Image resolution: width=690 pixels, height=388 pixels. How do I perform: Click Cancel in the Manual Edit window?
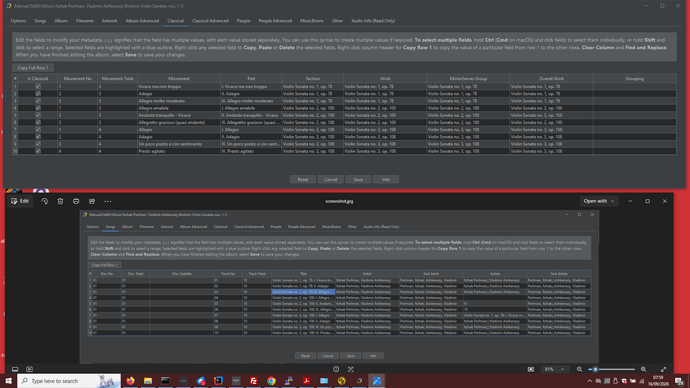(330, 179)
